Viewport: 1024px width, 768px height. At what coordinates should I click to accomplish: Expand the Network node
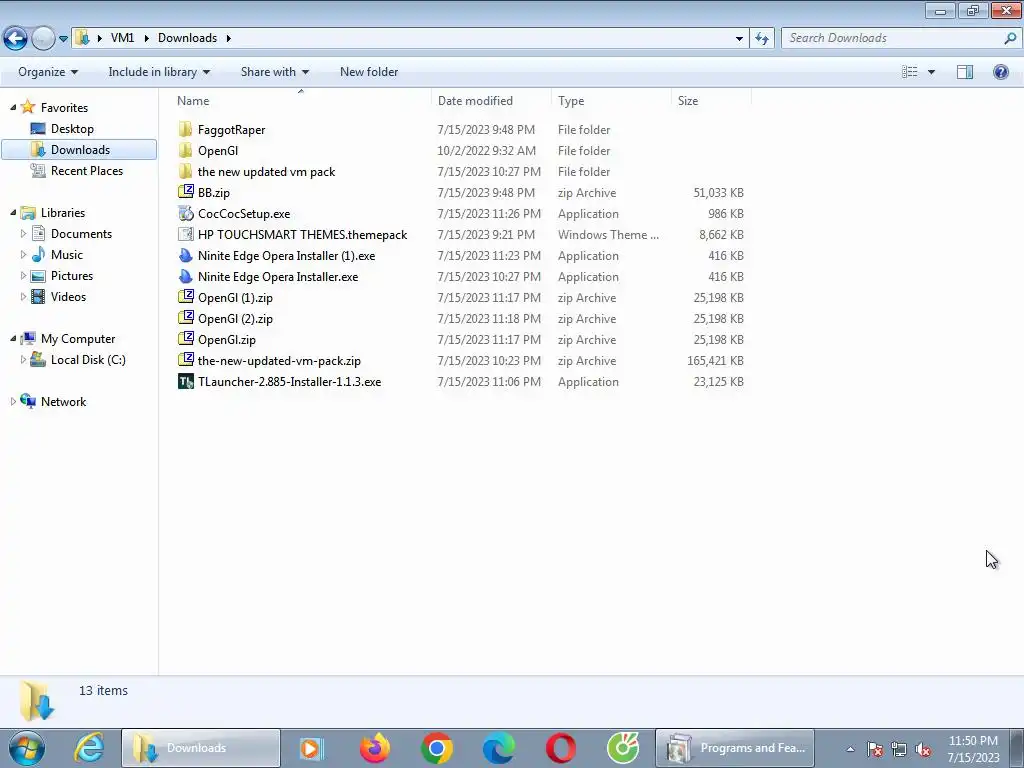[13, 402]
